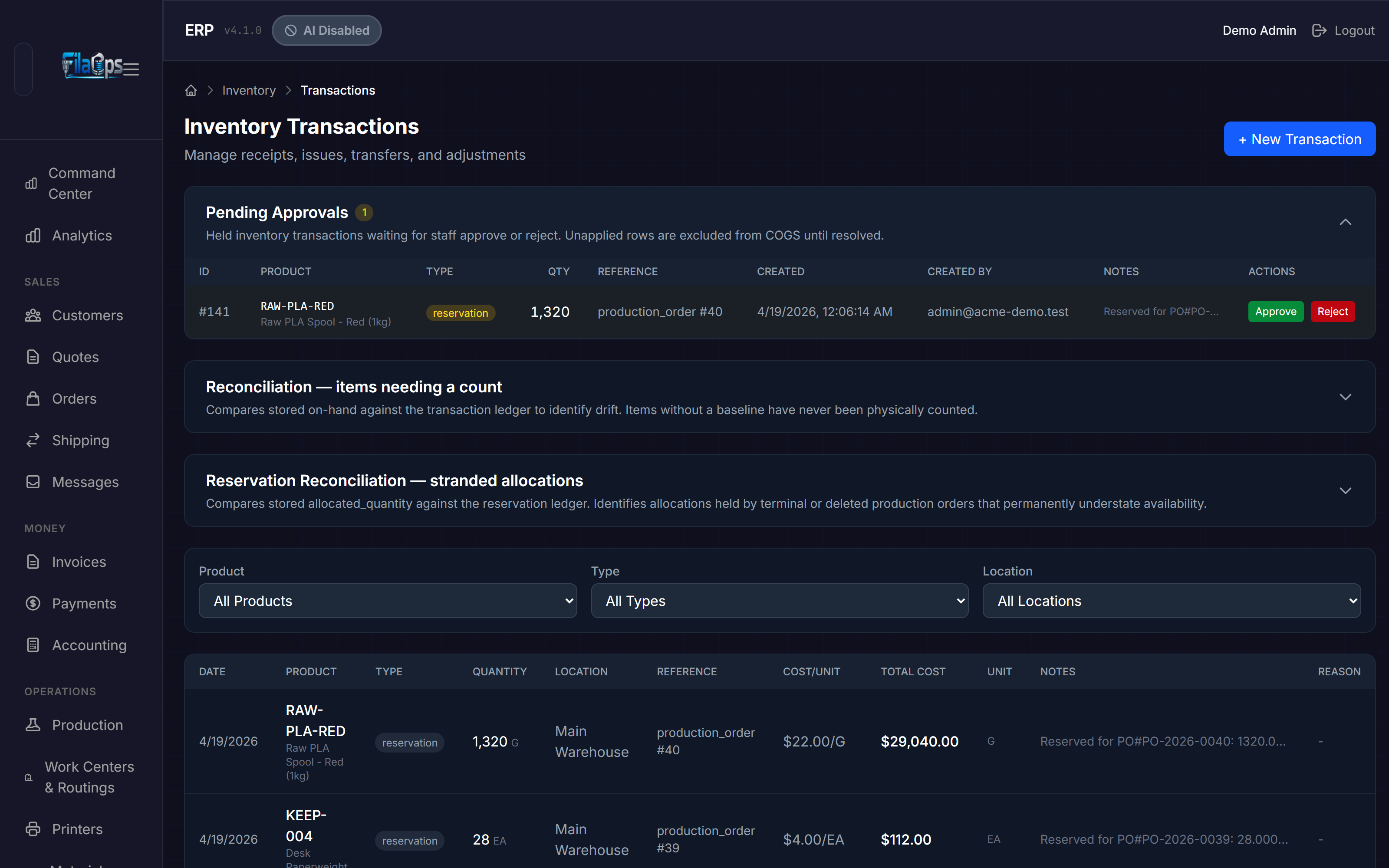Click the AI Disabled status badge
The image size is (1389, 868).
point(326,30)
